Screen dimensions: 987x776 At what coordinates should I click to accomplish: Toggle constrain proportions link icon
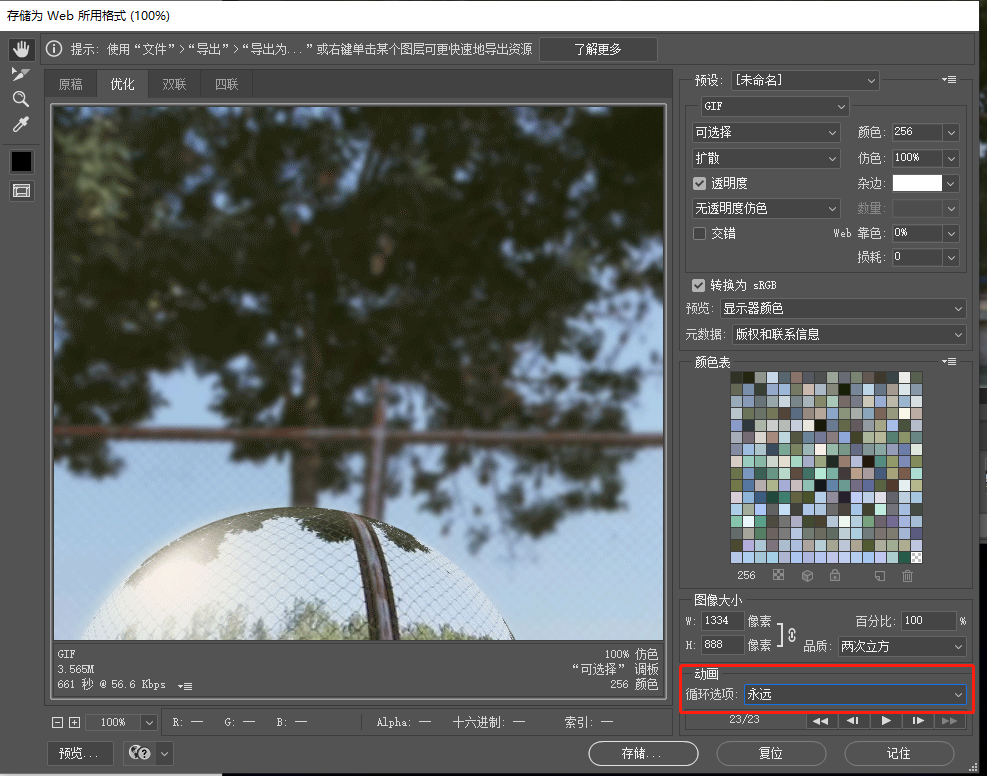(x=791, y=634)
